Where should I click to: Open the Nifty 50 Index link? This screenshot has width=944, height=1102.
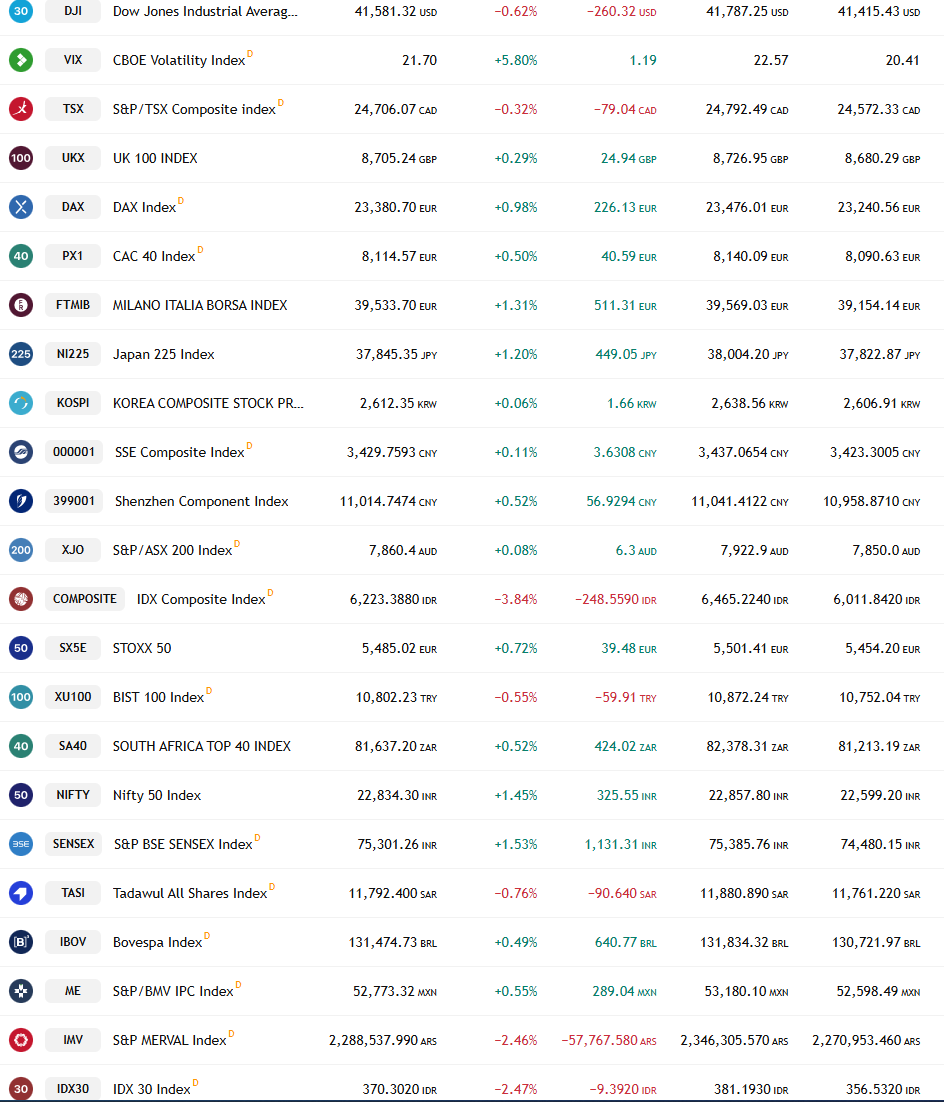click(x=157, y=796)
